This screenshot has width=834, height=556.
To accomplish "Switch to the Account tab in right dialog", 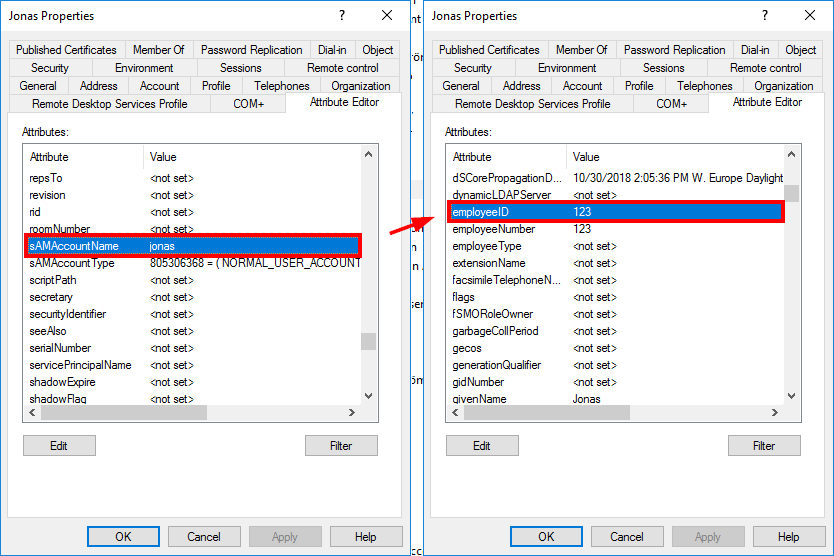I will (582, 86).
